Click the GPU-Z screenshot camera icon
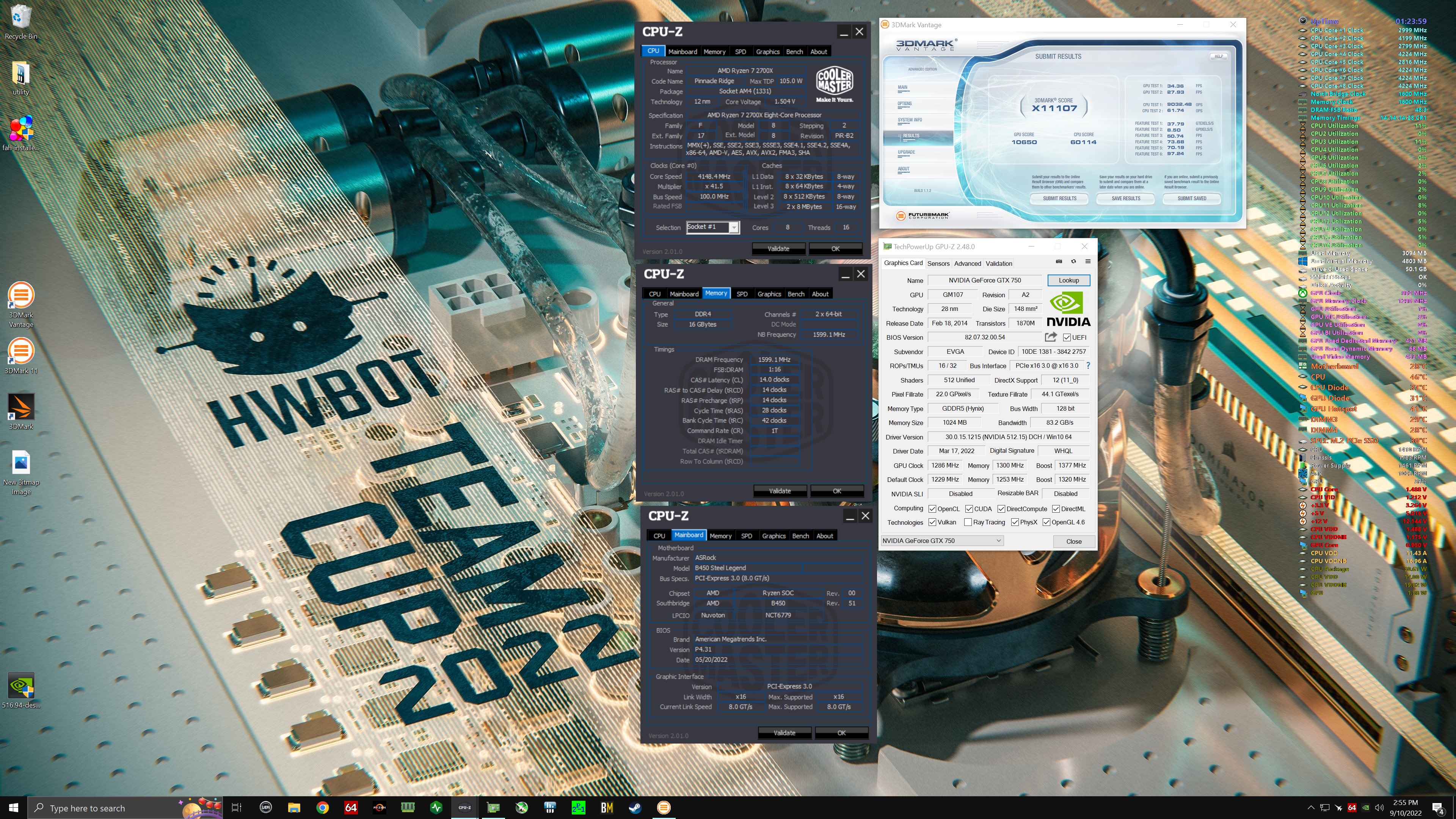1456x819 pixels. pyautogui.click(x=1059, y=262)
